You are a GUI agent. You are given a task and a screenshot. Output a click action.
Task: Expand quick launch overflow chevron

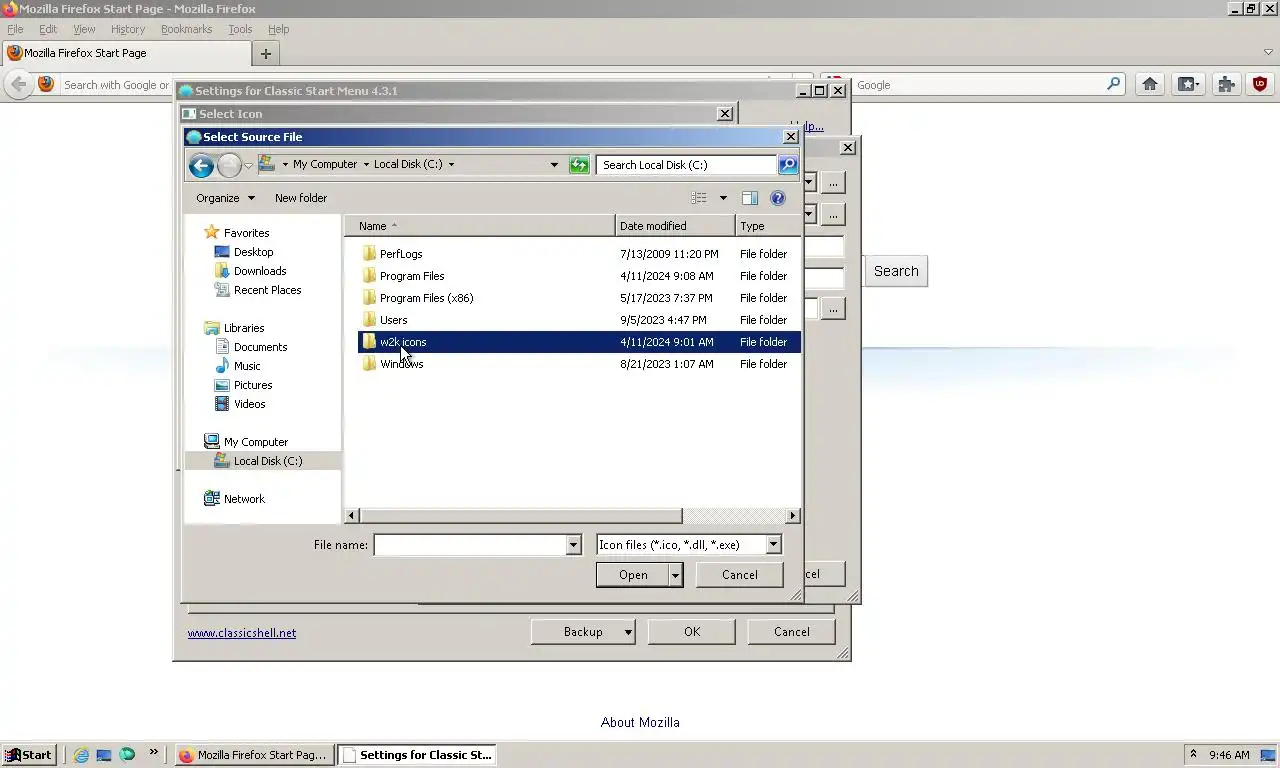pyautogui.click(x=153, y=752)
